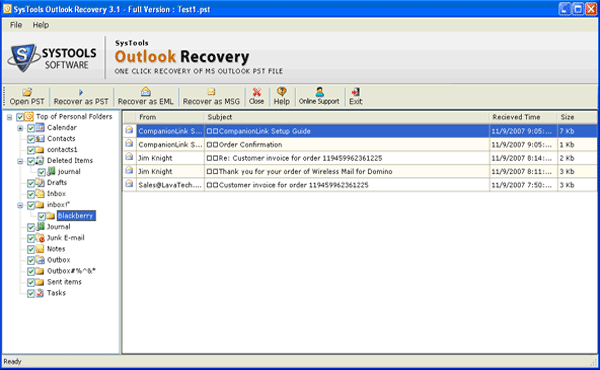The width and height of the screenshot is (600, 370).
Task: Collapse the inbox!* tree node
Action: (x=20, y=205)
